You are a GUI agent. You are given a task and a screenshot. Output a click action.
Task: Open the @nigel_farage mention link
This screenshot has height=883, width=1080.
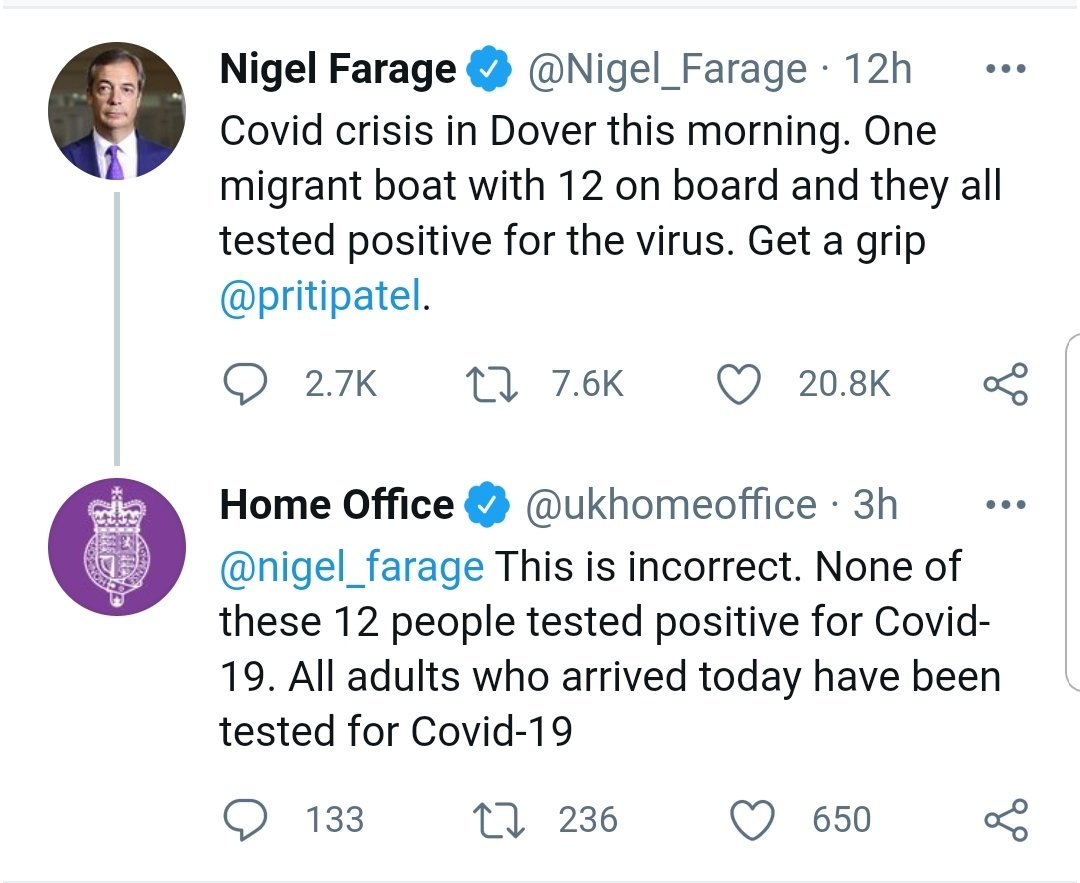[351, 568]
